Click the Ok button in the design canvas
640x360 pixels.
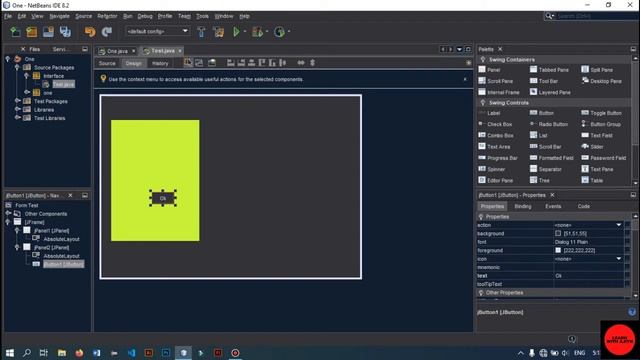(x=163, y=198)
